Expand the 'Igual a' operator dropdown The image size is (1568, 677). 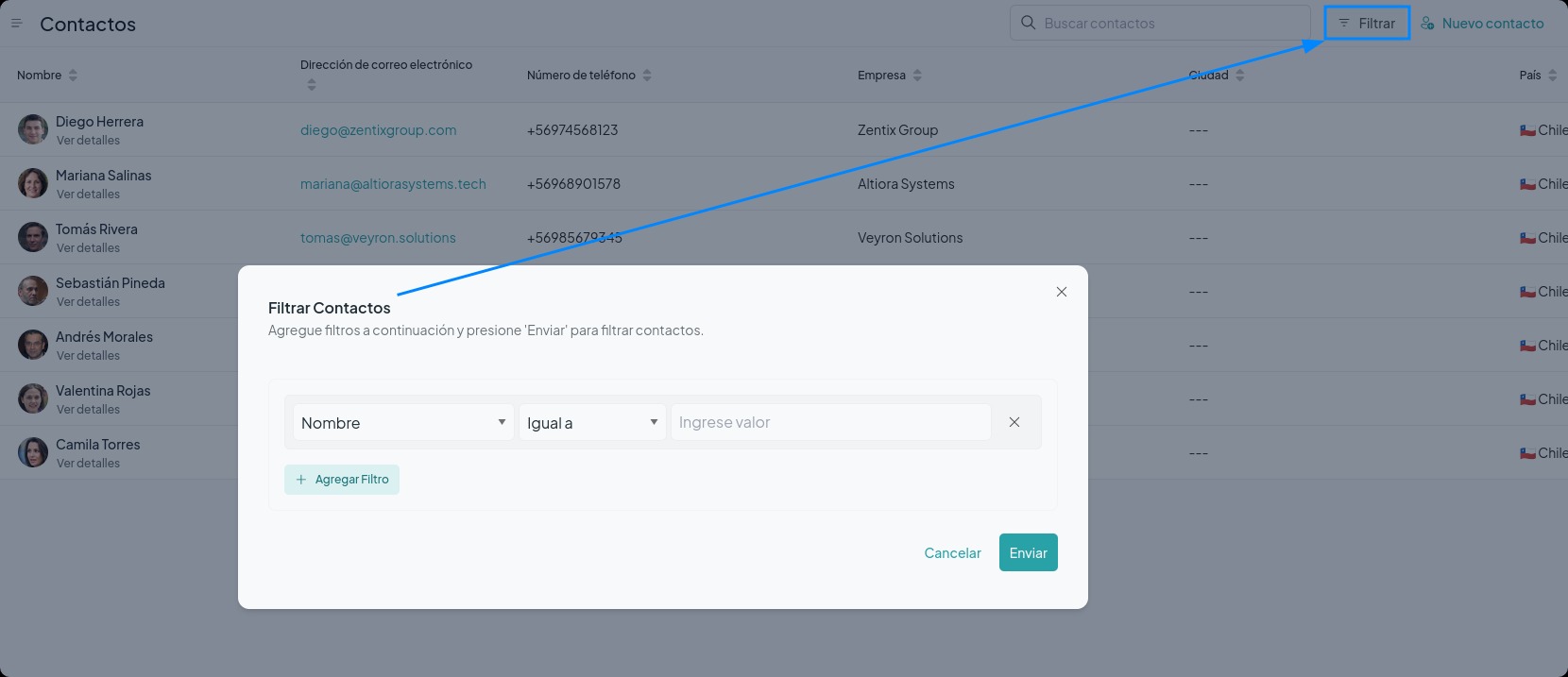pyautogui.click(x=592, y=422)
